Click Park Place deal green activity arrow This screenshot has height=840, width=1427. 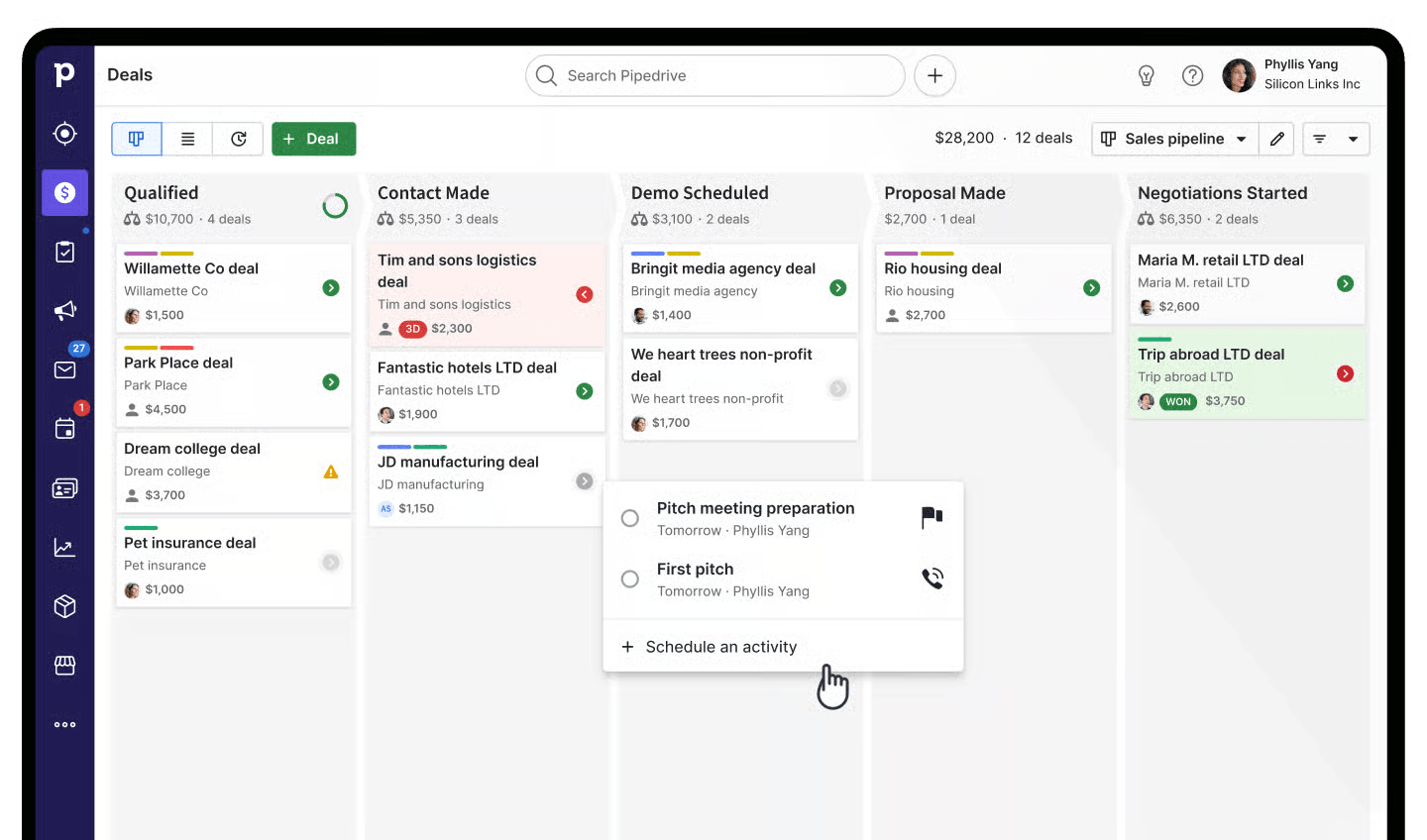331,382
